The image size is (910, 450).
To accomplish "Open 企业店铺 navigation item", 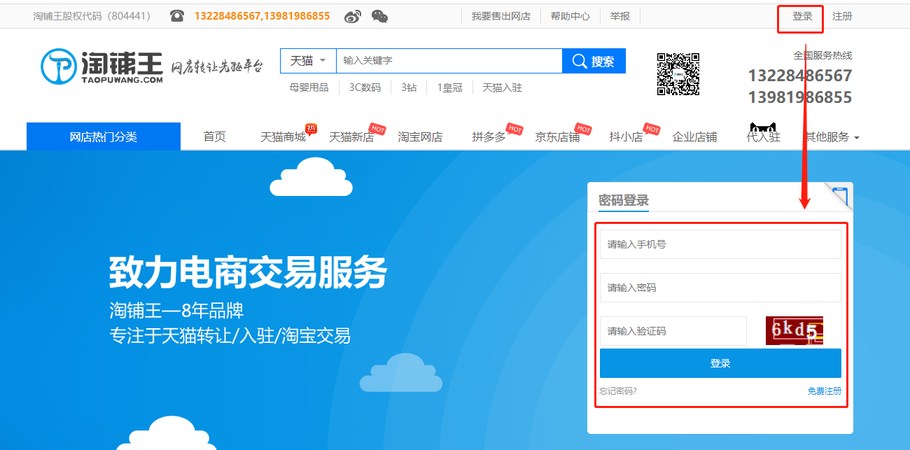I will pos(695,137).
